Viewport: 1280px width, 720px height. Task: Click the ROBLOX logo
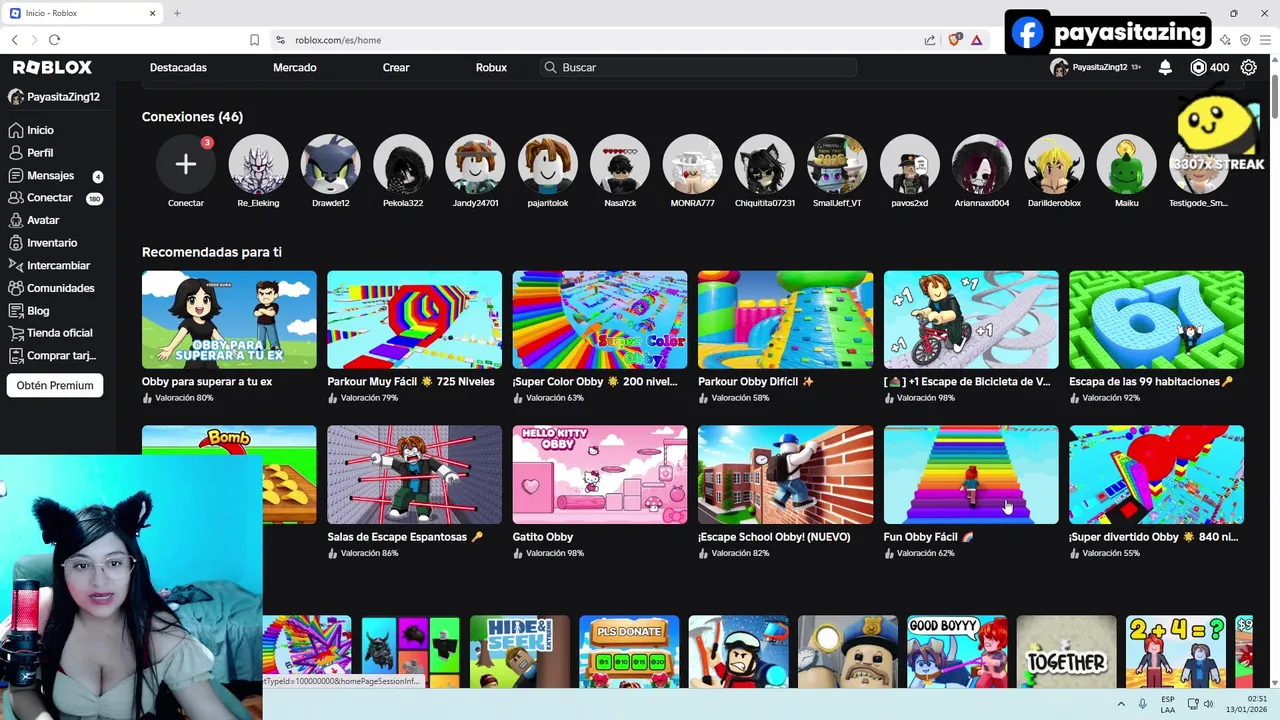(x=52, y=67)
